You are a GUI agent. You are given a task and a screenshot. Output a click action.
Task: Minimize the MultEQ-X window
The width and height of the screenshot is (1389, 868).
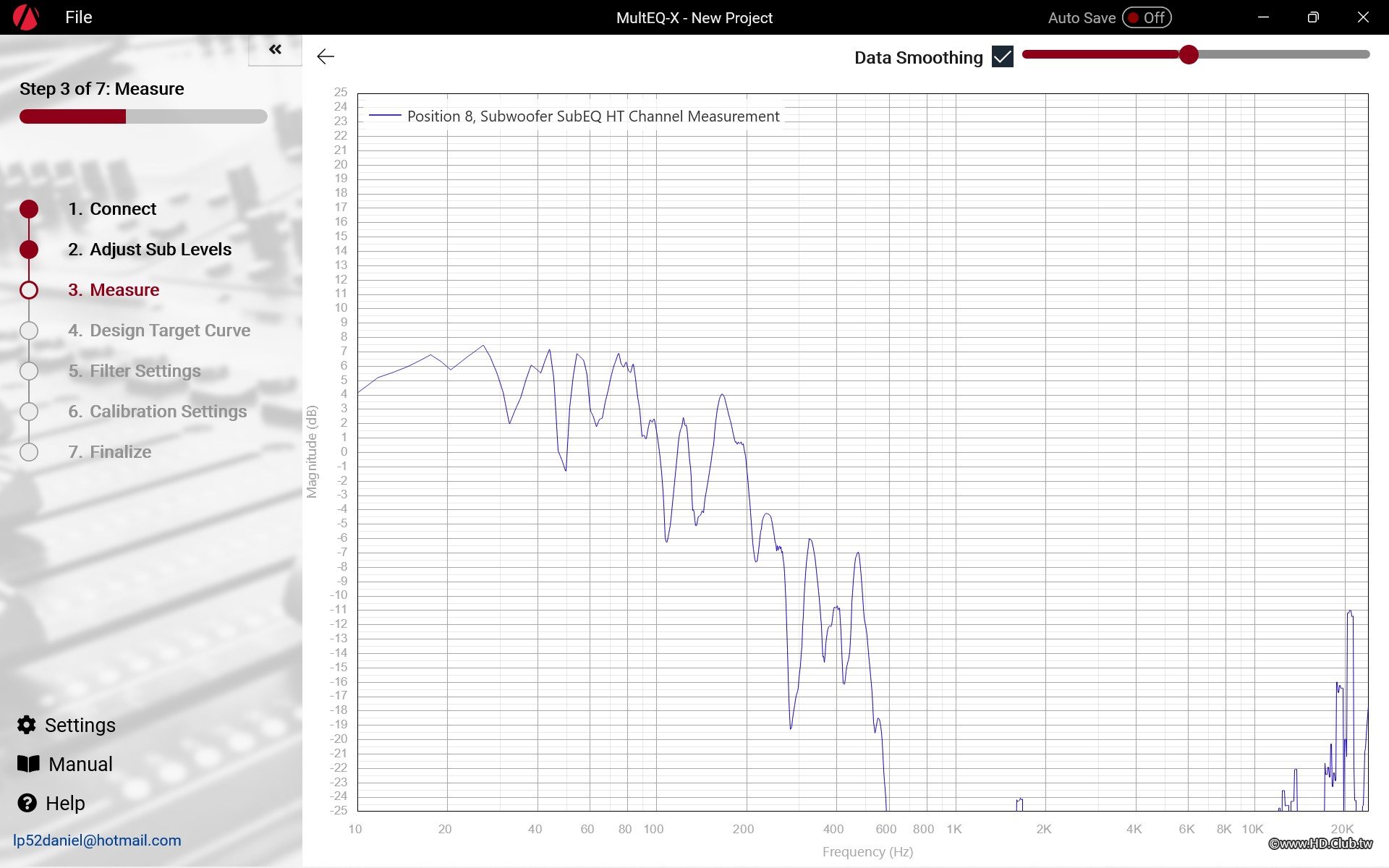point(1263,17)
